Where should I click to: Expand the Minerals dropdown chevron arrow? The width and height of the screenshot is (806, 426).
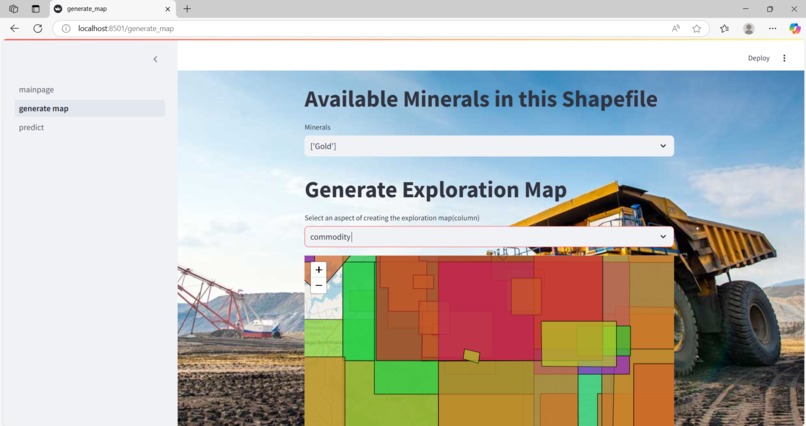pos(663,146)
